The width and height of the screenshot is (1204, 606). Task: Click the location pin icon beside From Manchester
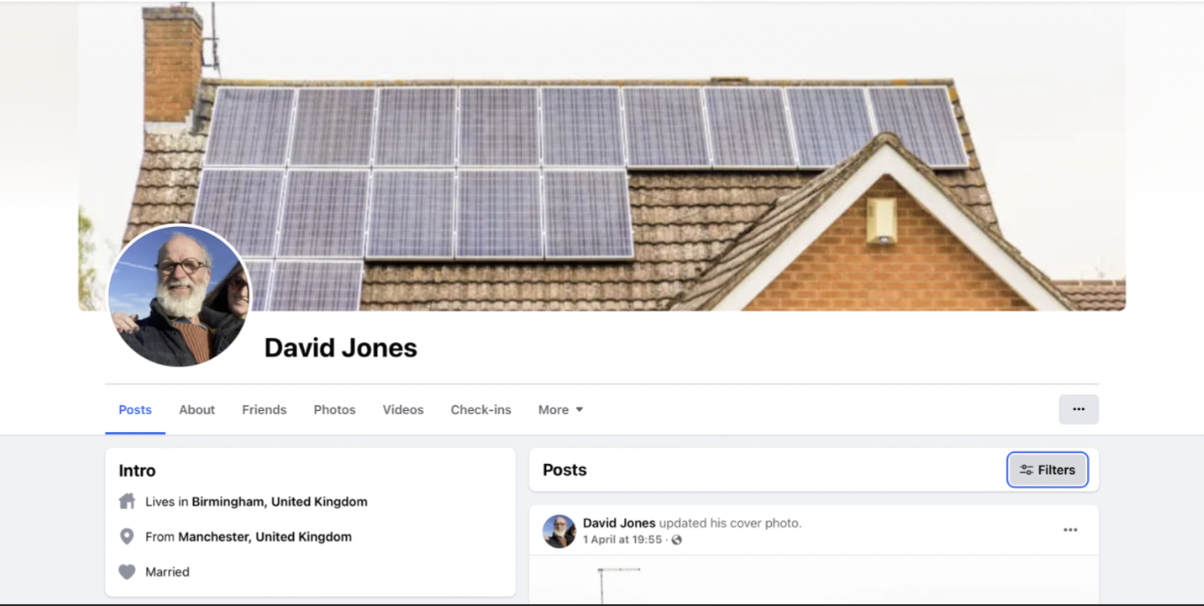pos(127,537)
